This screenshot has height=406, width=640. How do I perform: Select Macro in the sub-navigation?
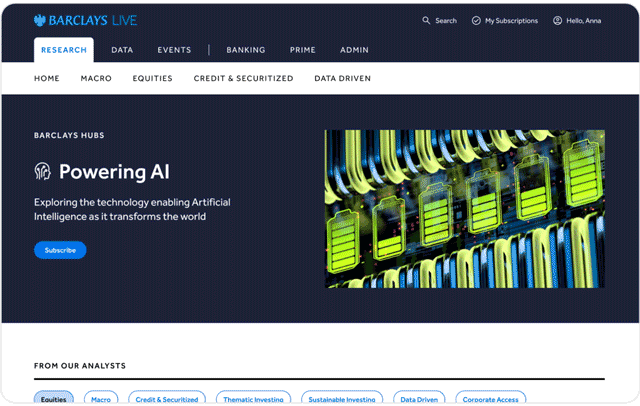click(96, 78)
